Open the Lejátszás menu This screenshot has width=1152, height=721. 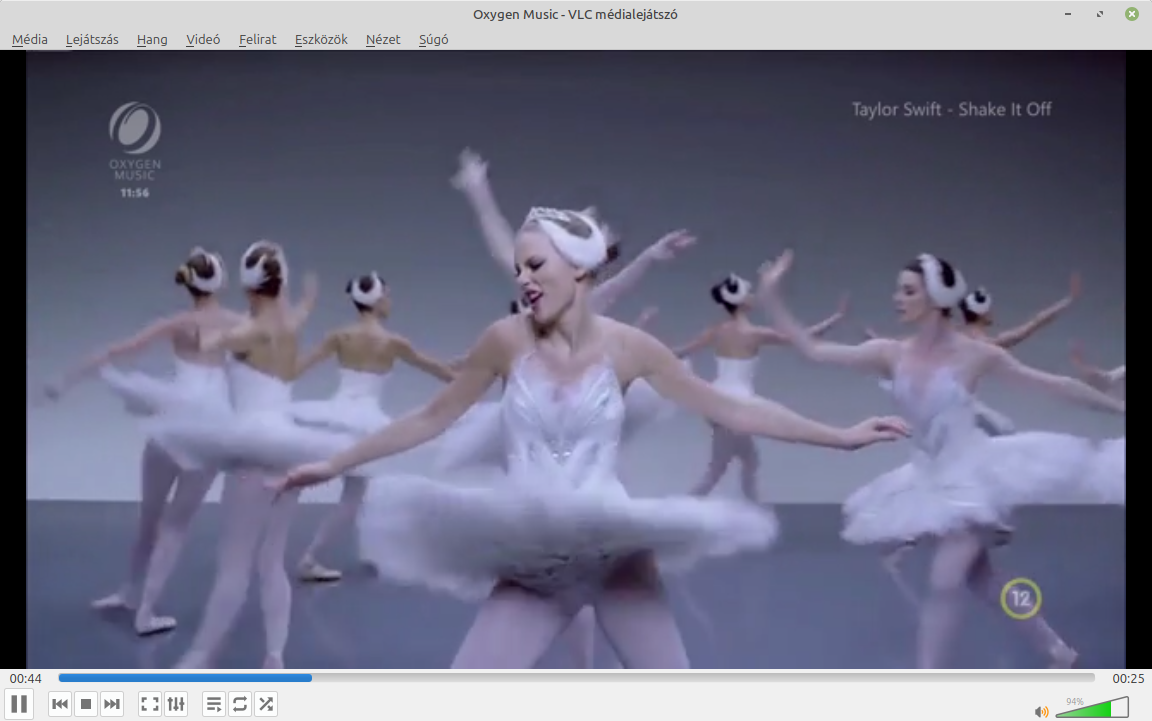click(x=92, y=39)
